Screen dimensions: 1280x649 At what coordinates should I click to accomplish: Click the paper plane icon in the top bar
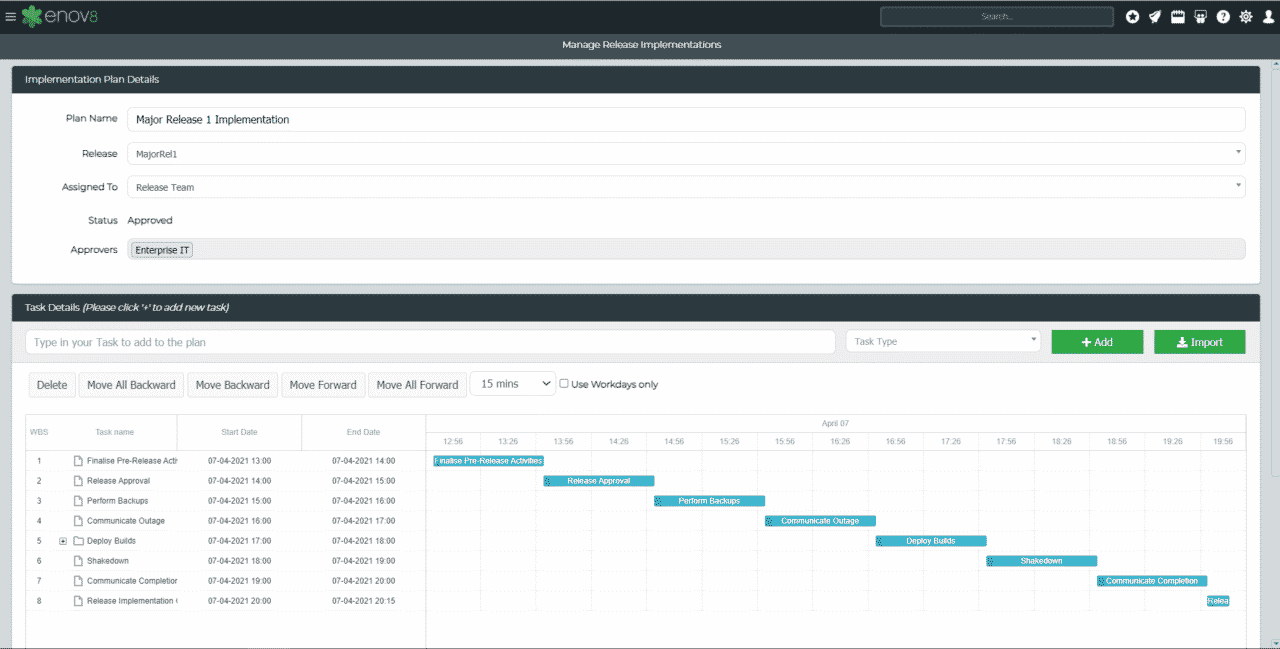[1155, 16]
